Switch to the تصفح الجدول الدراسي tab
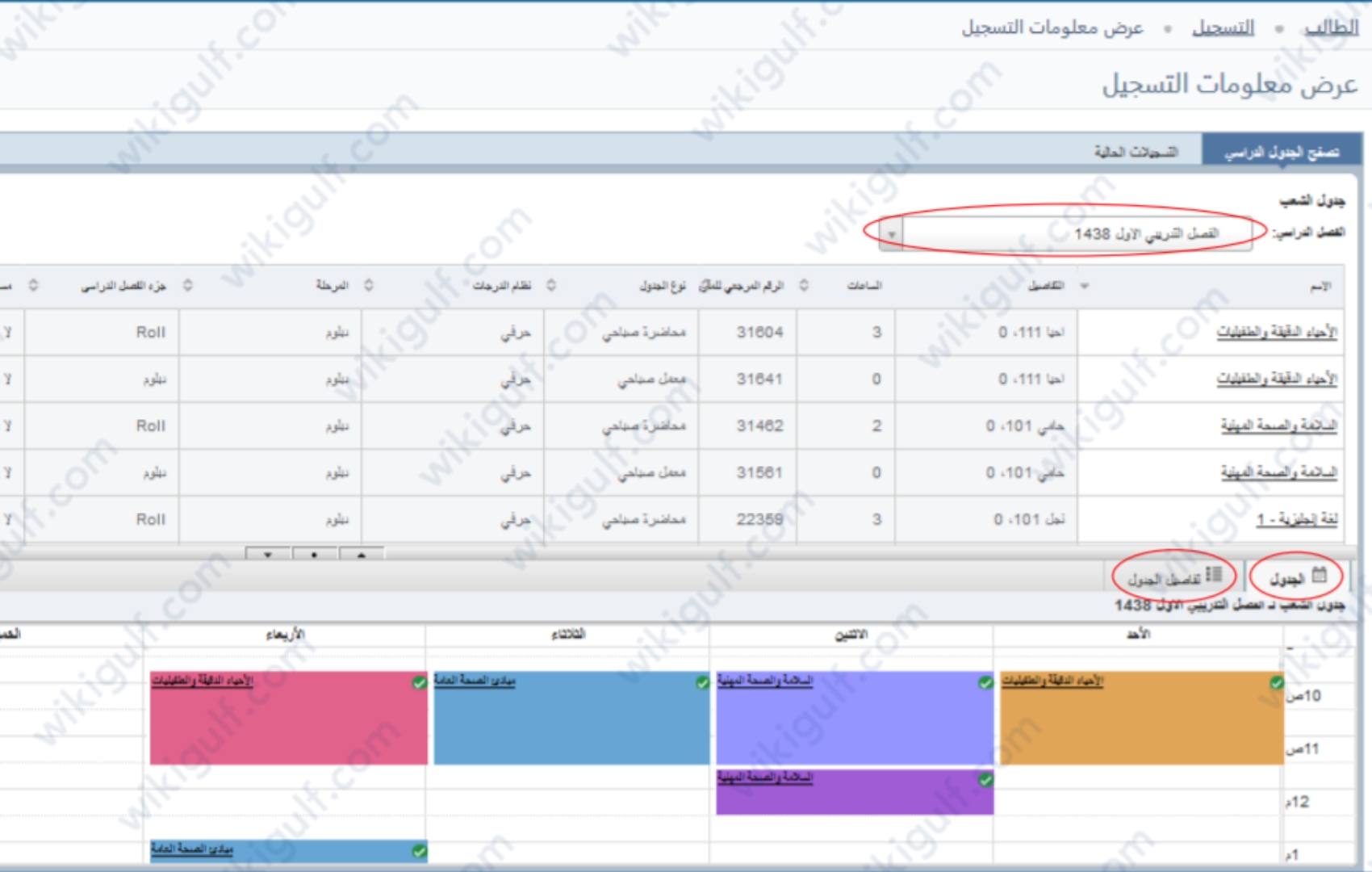The width and height of the screenshot is (1372, 872). (x=1282, y=152)
